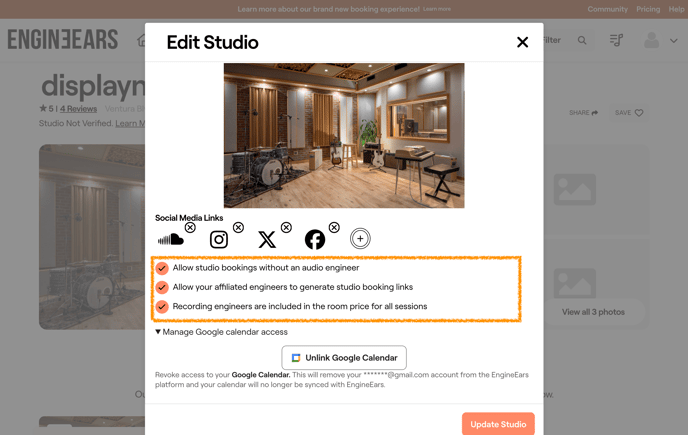688x435 pixels.
Task: Delete the X social media link
Action: click(286, 228)
